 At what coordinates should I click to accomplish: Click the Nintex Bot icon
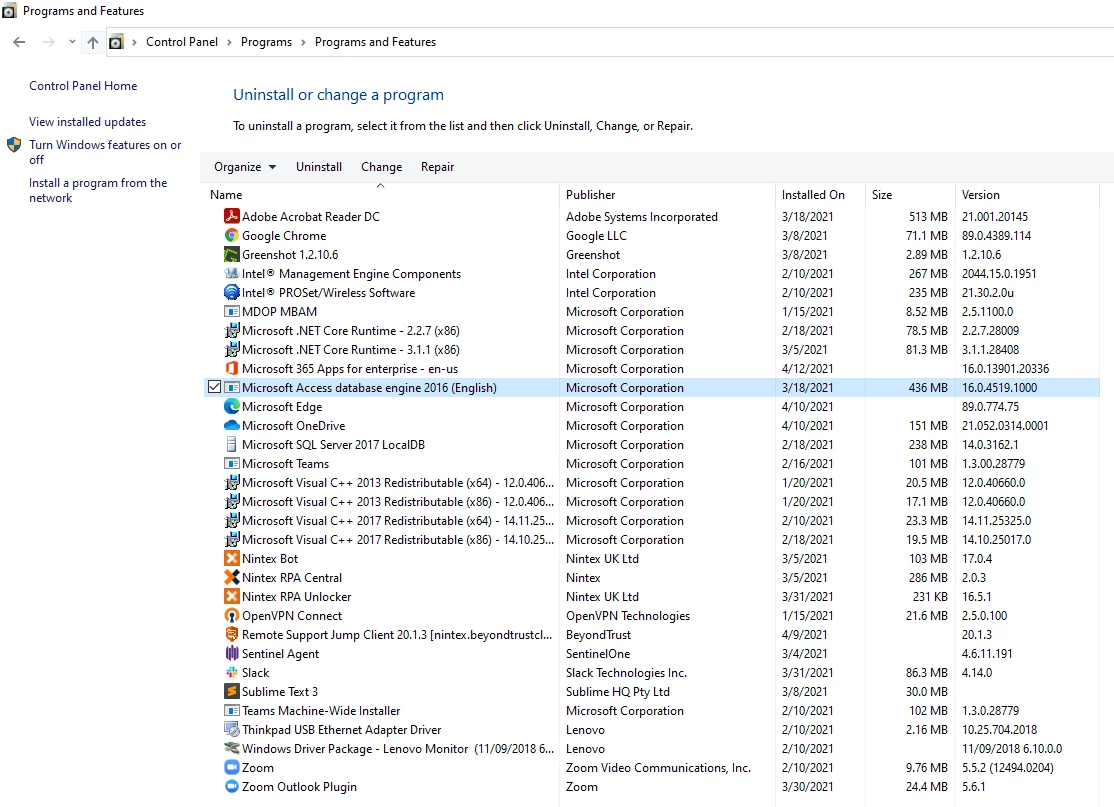[x=232, y=558]
